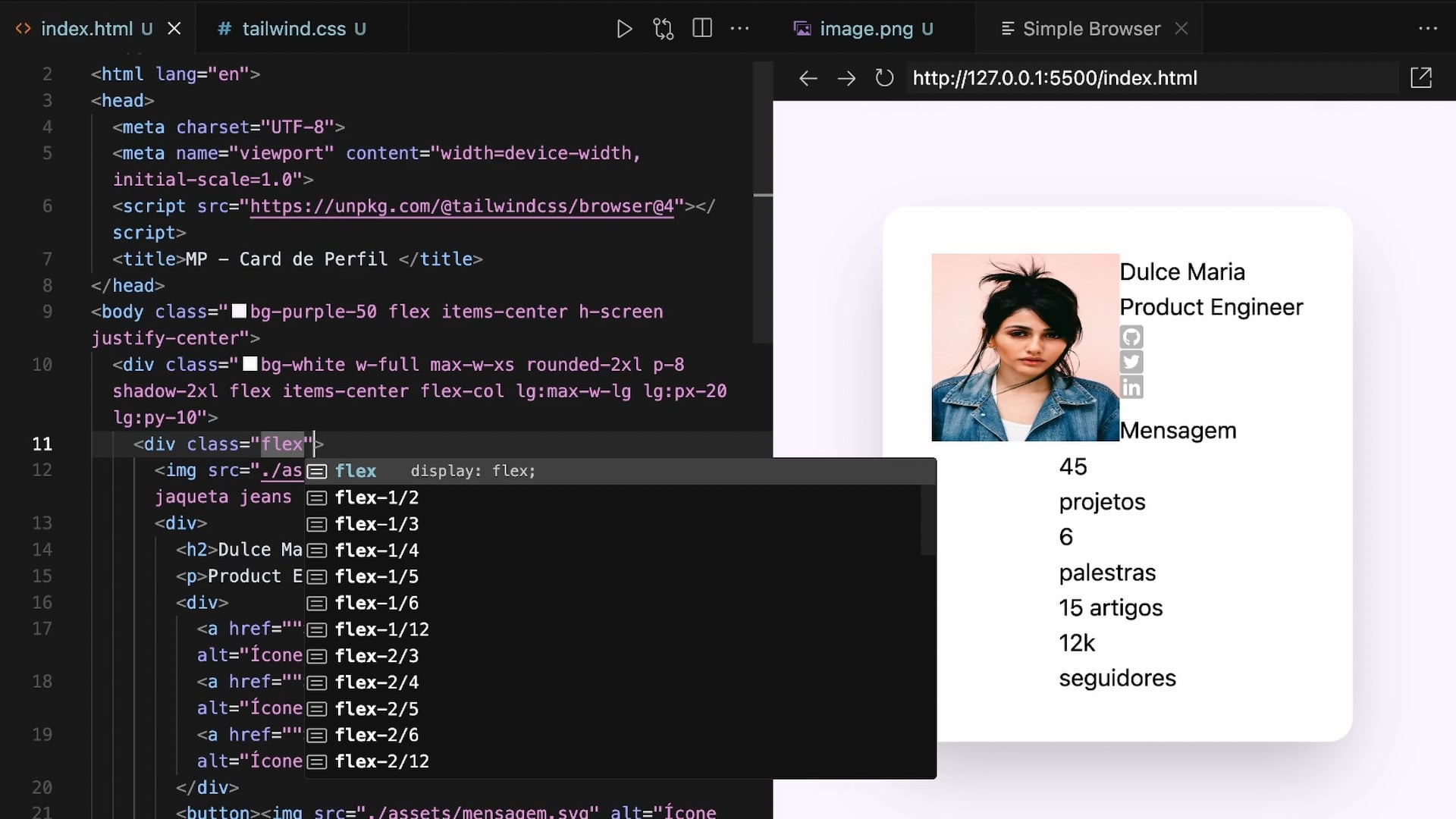Close the index.html tab

click(x=174, y=29)
